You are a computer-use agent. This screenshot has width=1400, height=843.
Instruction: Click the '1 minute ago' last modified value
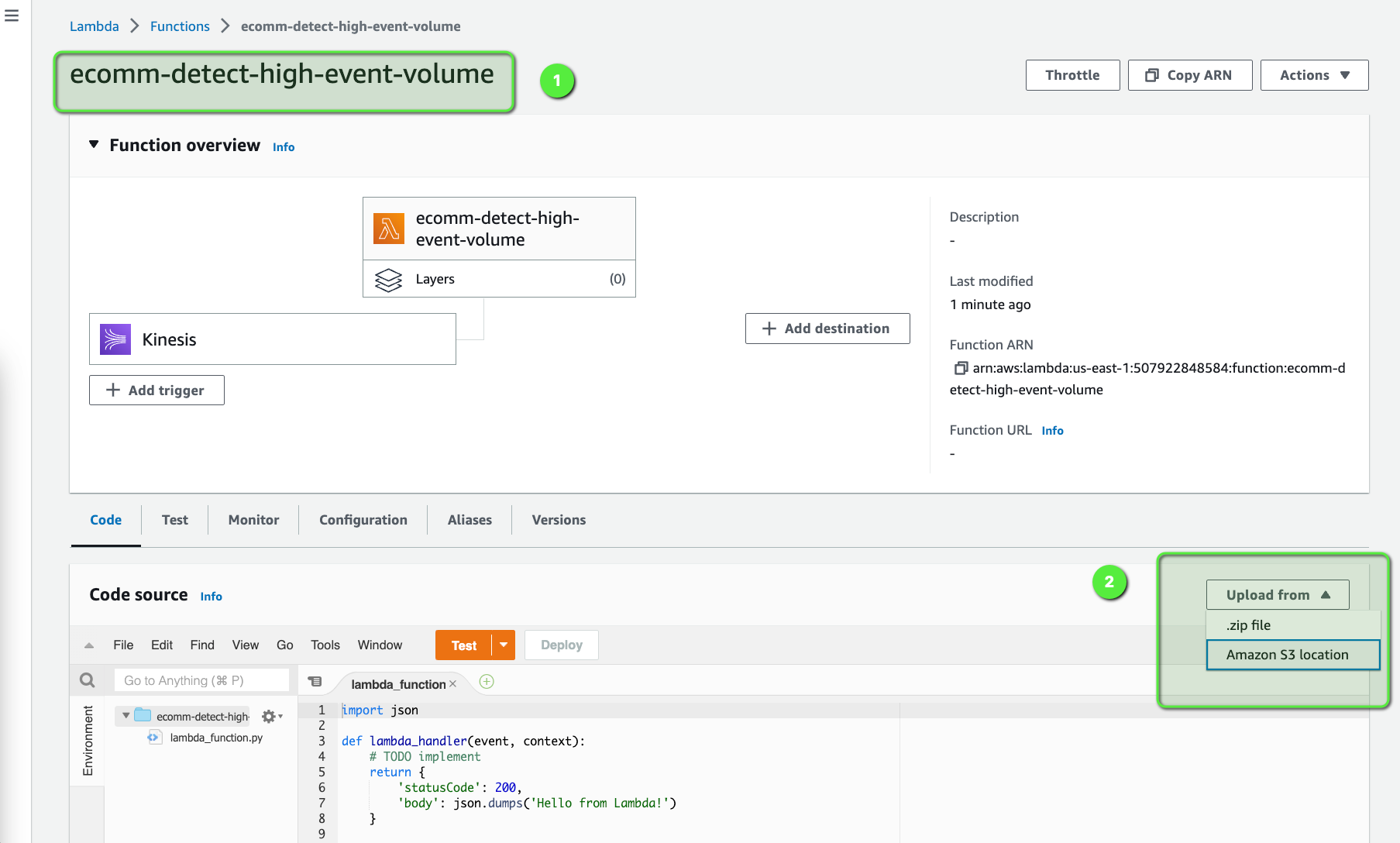click(990, 305)
